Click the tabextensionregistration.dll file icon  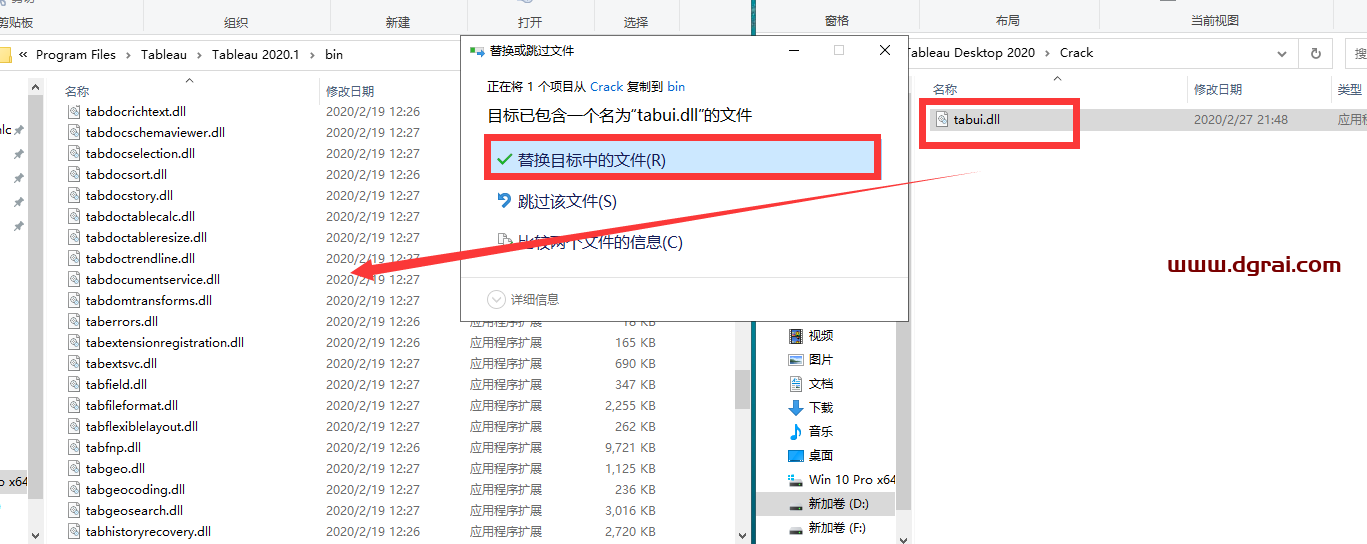(x=74, y=343)
